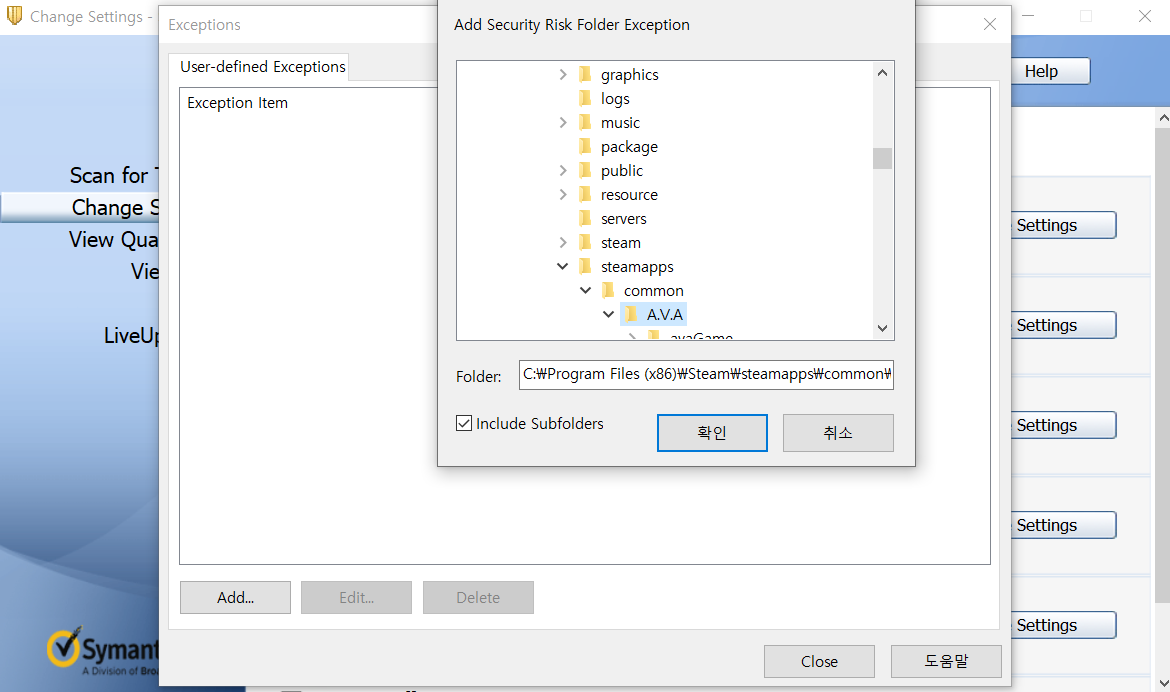
Task: Click the graphics folder icon
Action: [586, 75]
